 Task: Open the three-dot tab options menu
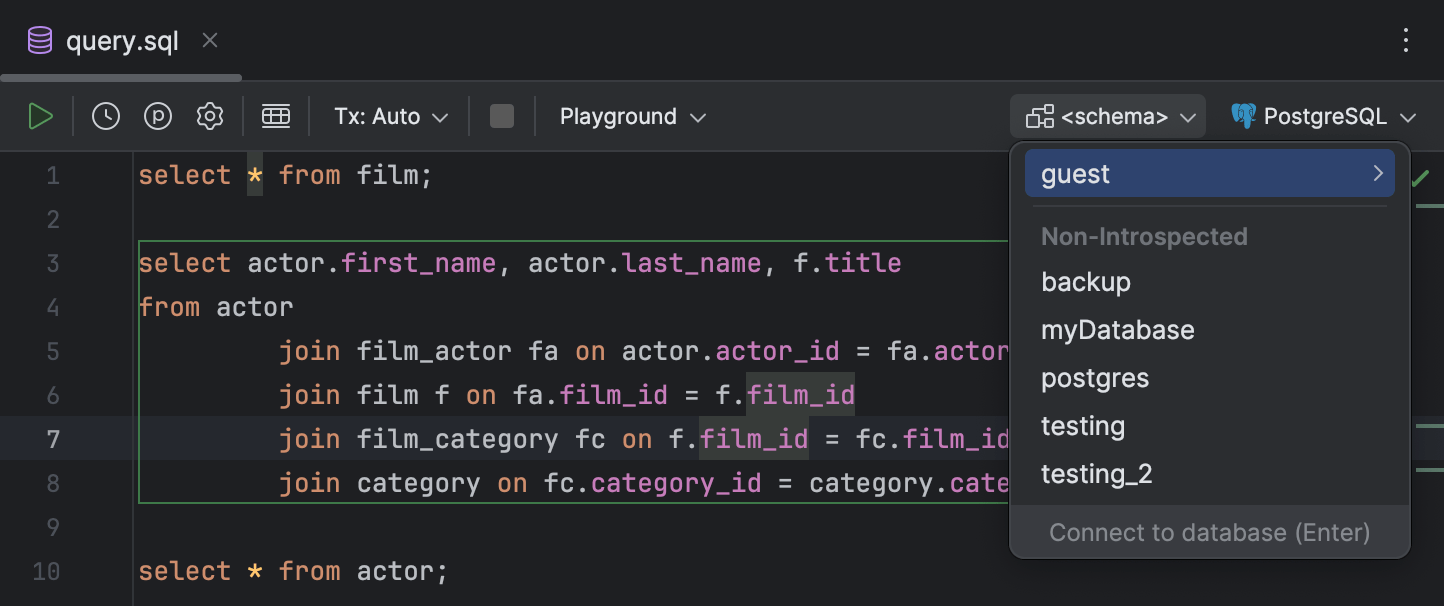pos(1406,41)
